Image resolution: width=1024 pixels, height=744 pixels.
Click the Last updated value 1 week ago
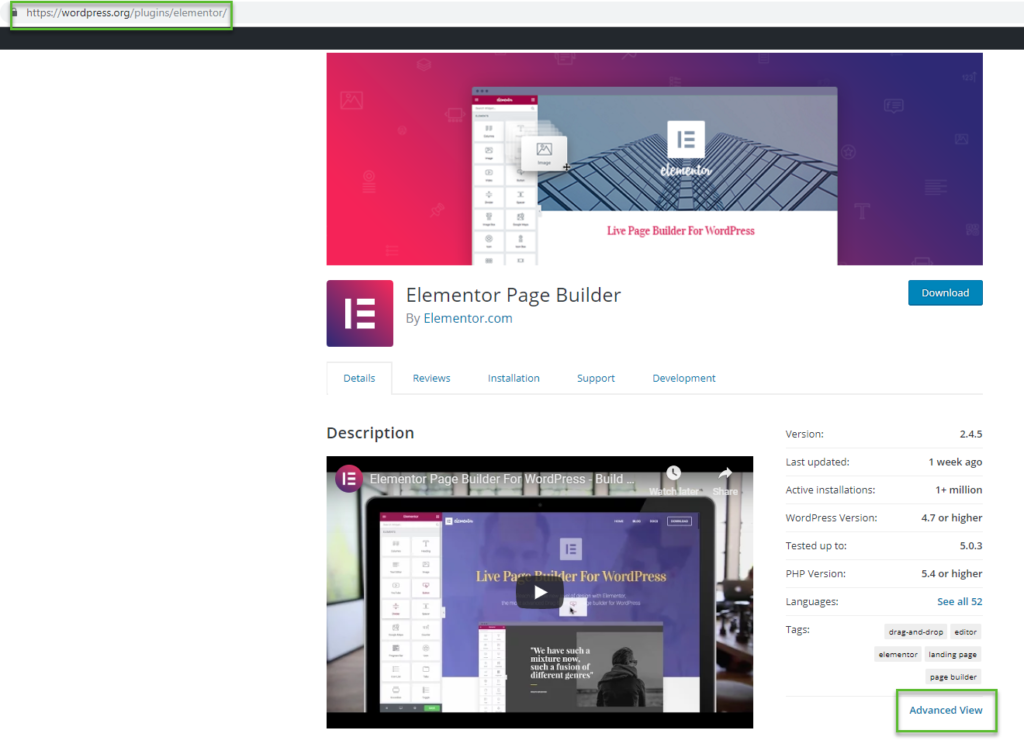[x=955, y=462]
